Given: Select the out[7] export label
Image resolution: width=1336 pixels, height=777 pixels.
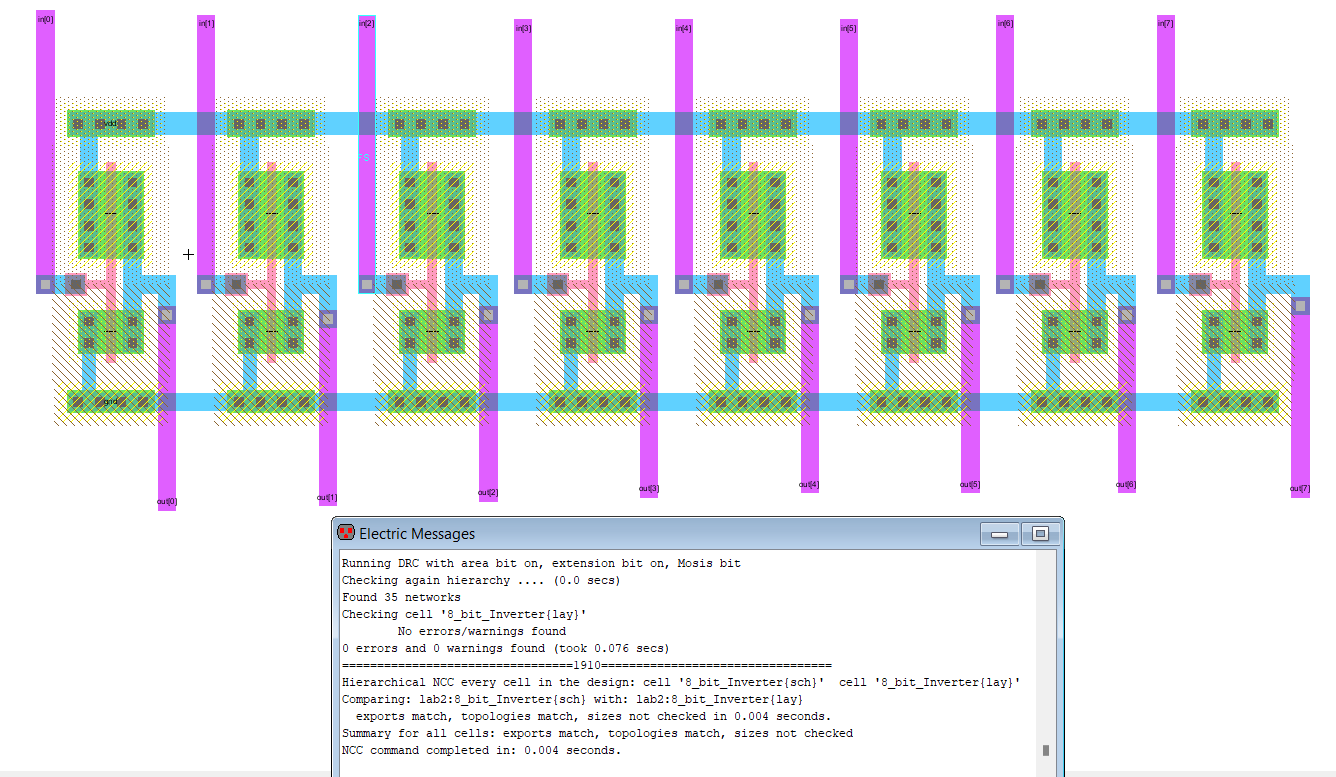Looking at the screenshot, I should (x=1300, y=488).
